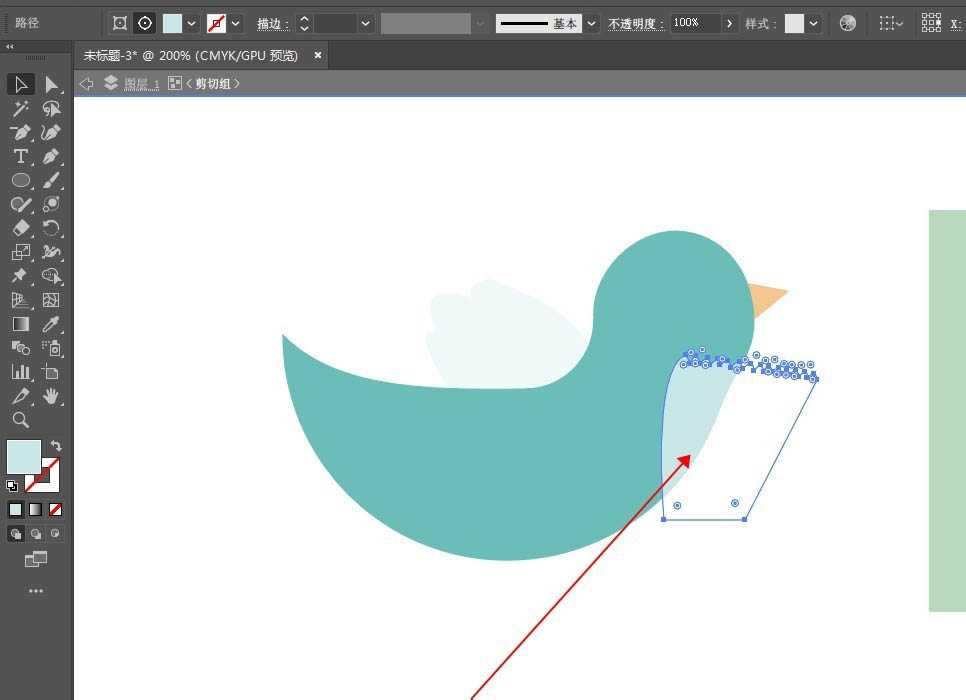Set color mode to None

pos(56,510)
